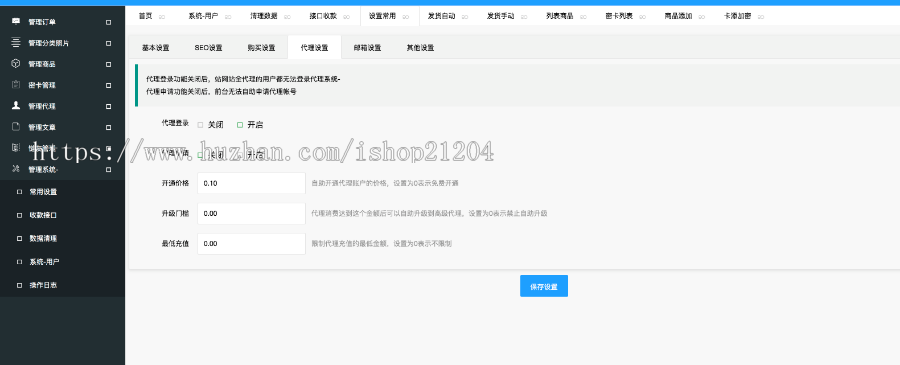Close the 卡添加密 top tab icon
The width and height of the screenshot is (900, 365).
pos(761,17)
